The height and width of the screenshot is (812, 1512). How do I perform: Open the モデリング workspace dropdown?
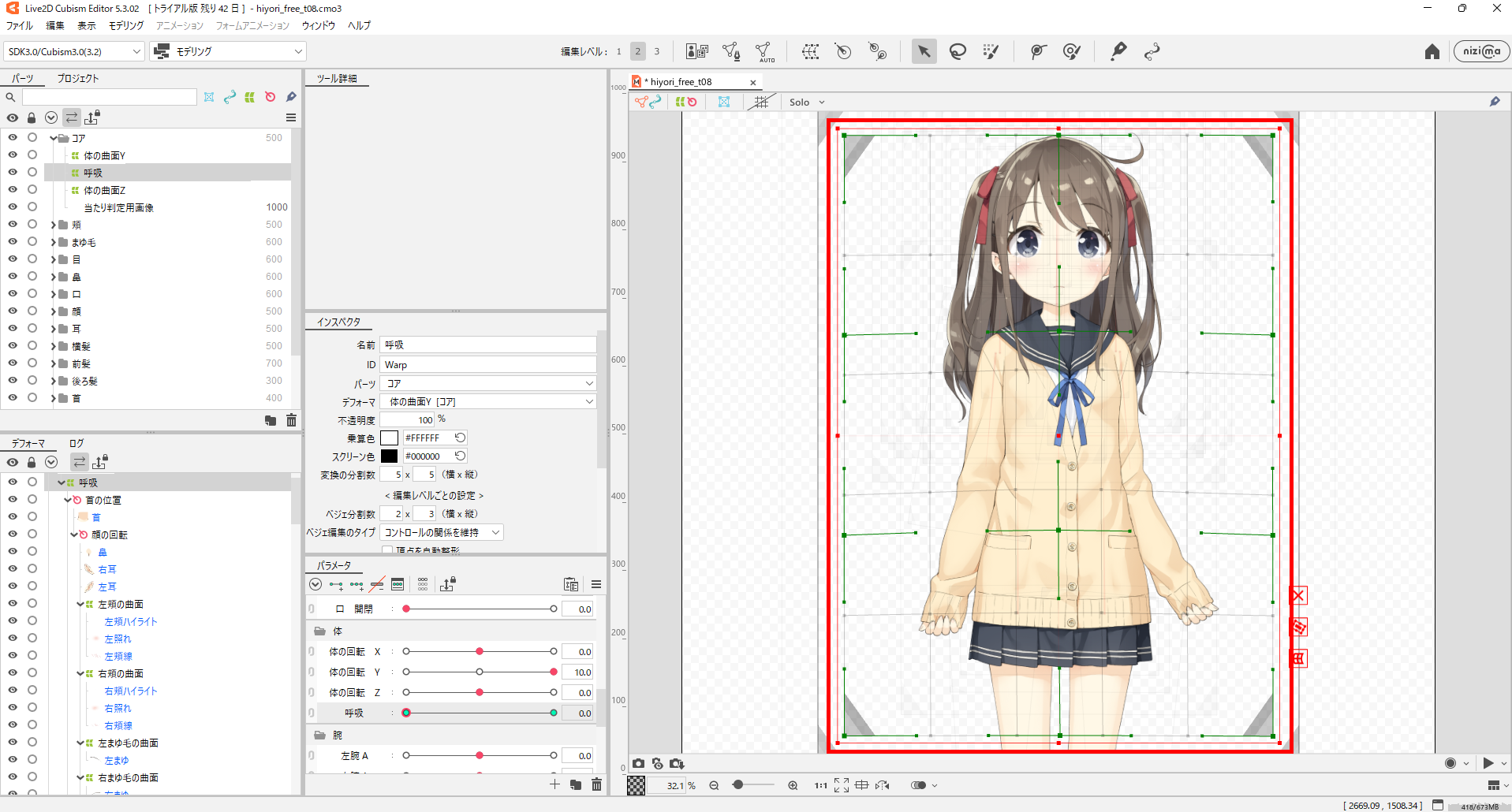[x=229, y=51]
